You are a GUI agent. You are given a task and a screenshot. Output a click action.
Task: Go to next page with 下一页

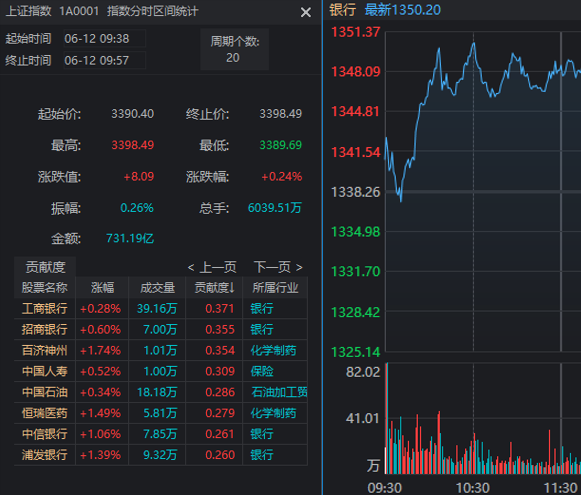pyautogui.click(x=278, y=267)
